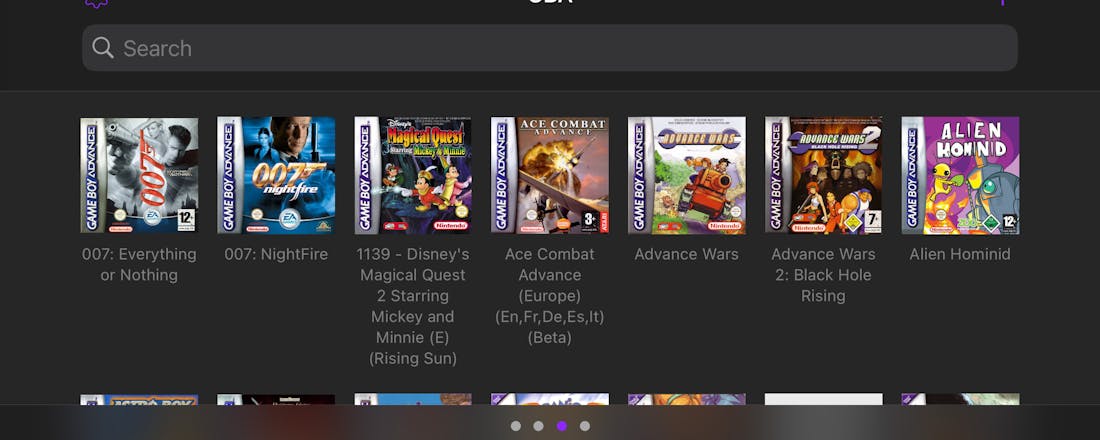Open the partially visible Astro Boy cover

click(139, 399)
